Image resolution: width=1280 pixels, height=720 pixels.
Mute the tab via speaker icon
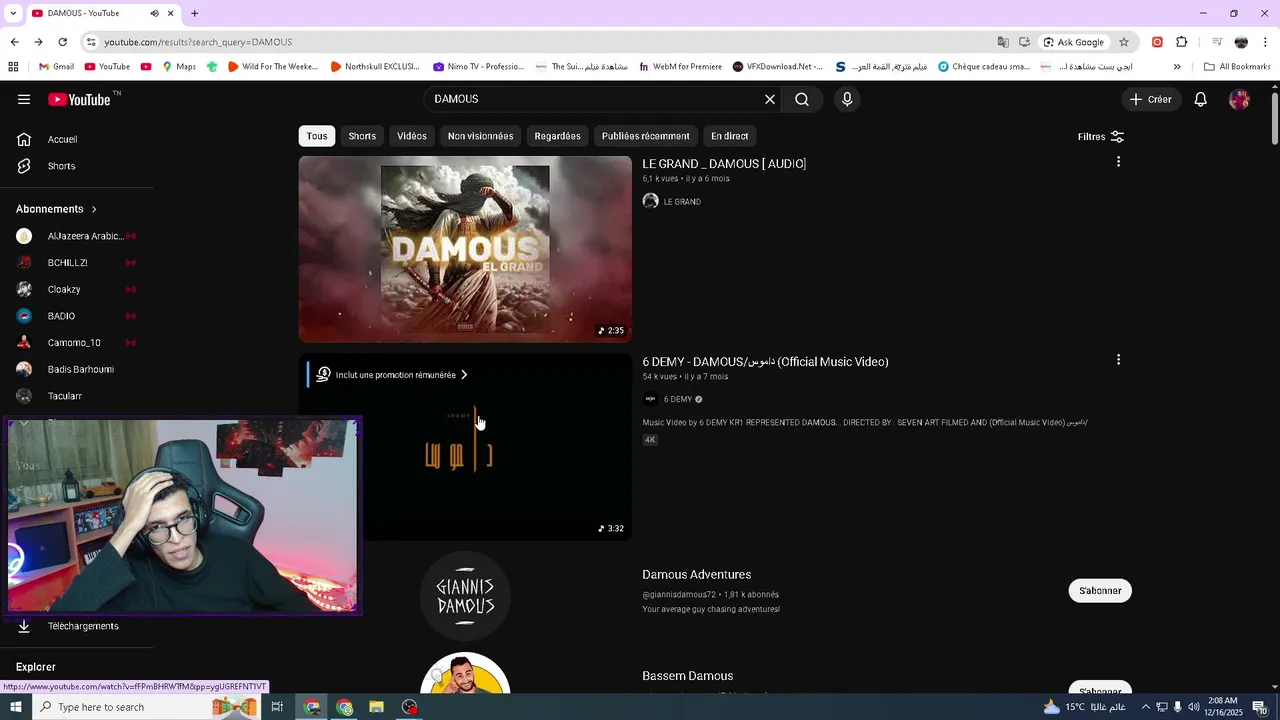(154, 13)
